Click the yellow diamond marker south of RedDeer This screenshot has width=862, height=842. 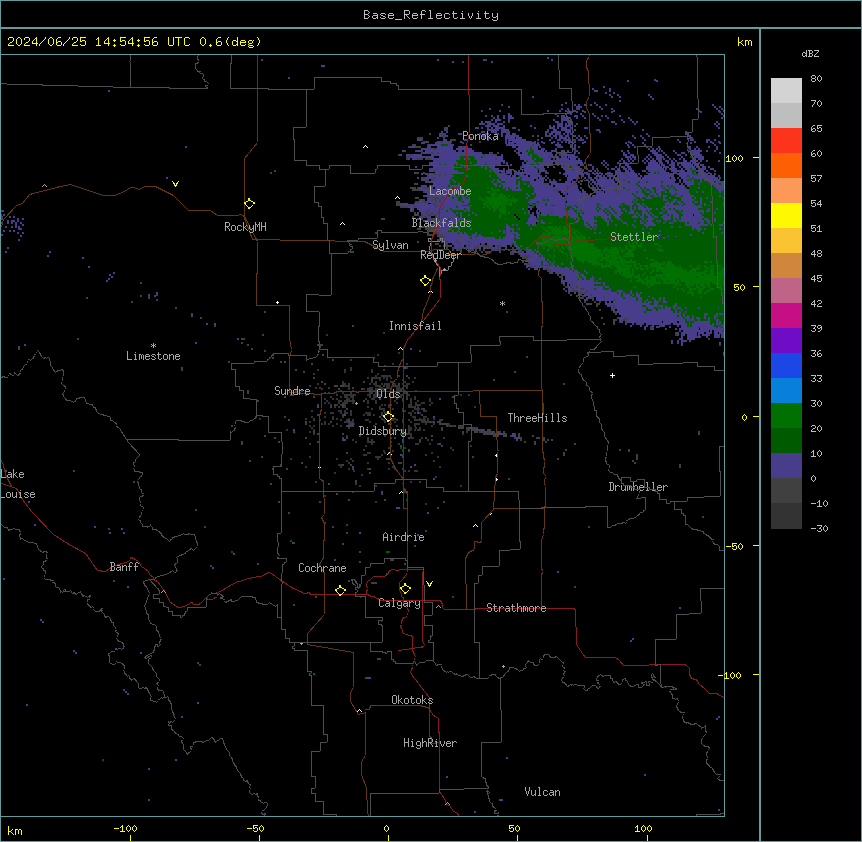tap(426, 281)
